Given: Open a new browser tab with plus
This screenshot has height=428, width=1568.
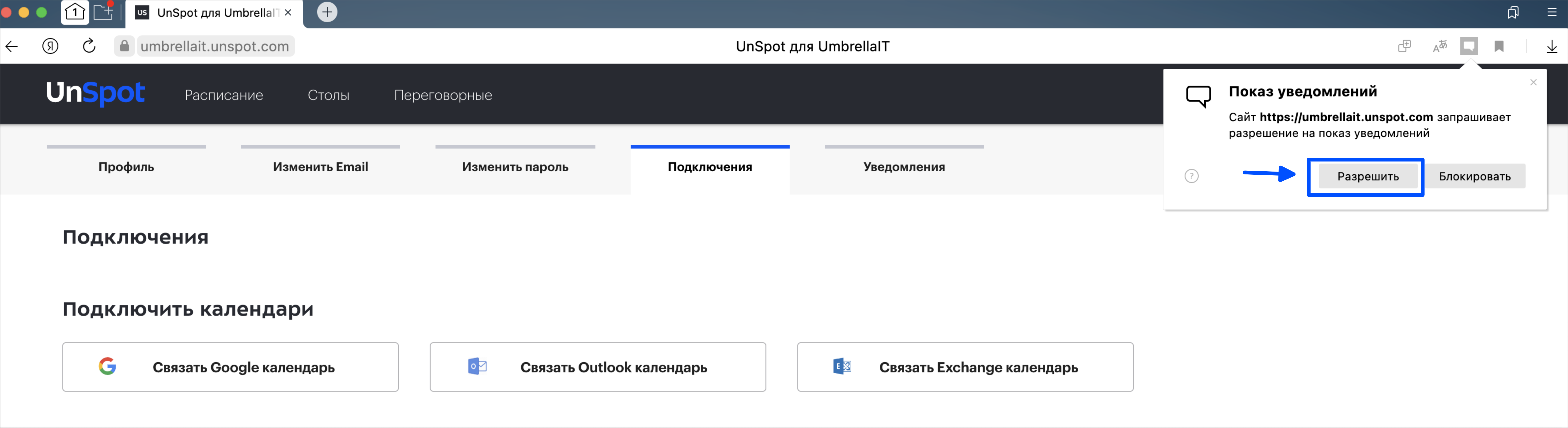Looking at the screenshot, I should pos(327,12).
